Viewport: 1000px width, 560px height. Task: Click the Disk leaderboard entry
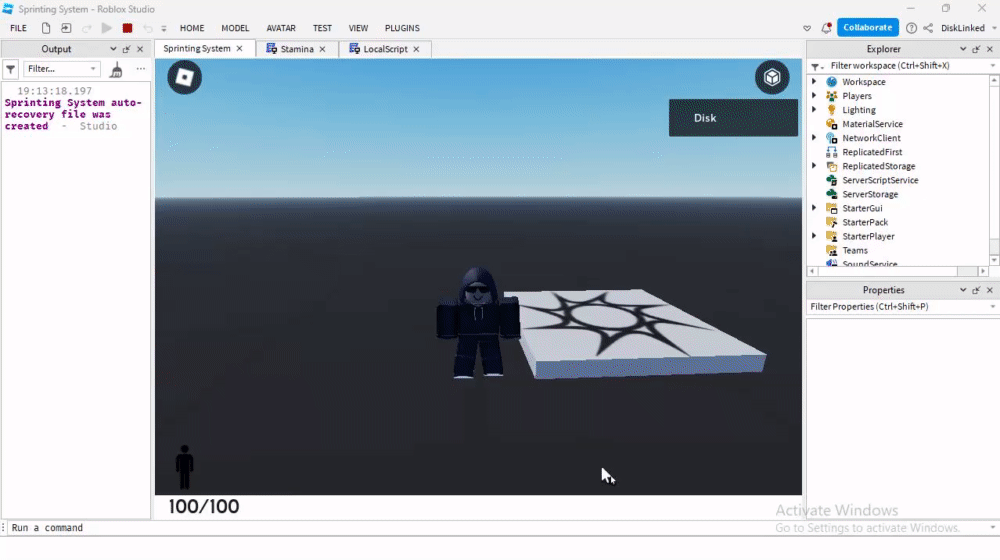(733, 118)
